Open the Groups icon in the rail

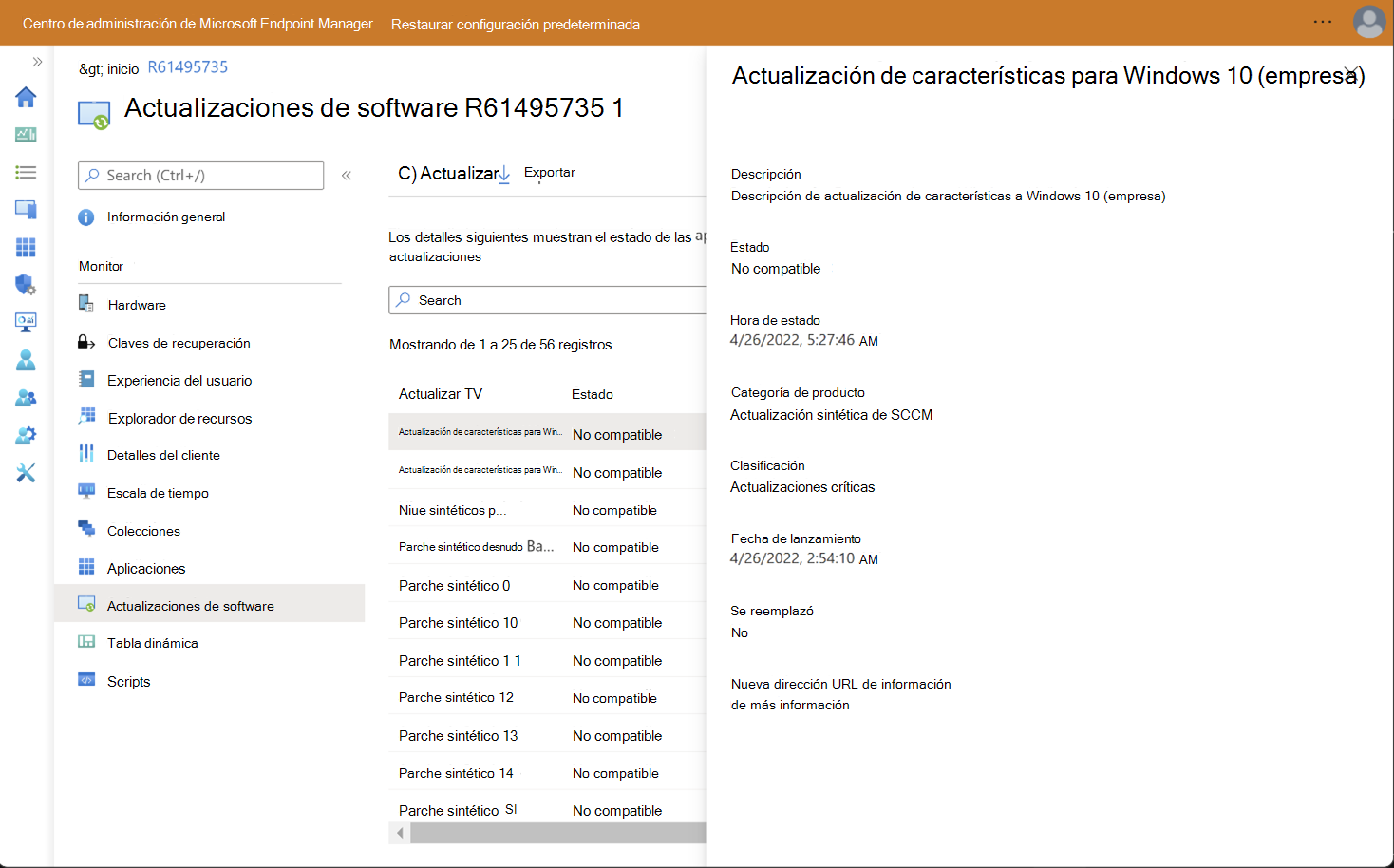coord(26,398)
